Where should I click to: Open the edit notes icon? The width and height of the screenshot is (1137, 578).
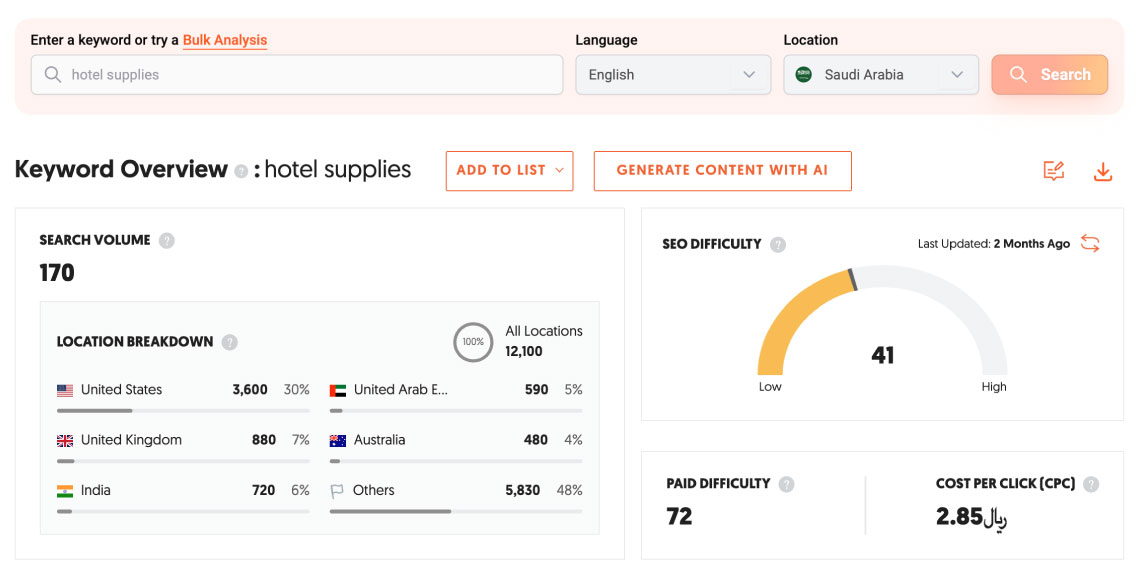click(1053, 172)
